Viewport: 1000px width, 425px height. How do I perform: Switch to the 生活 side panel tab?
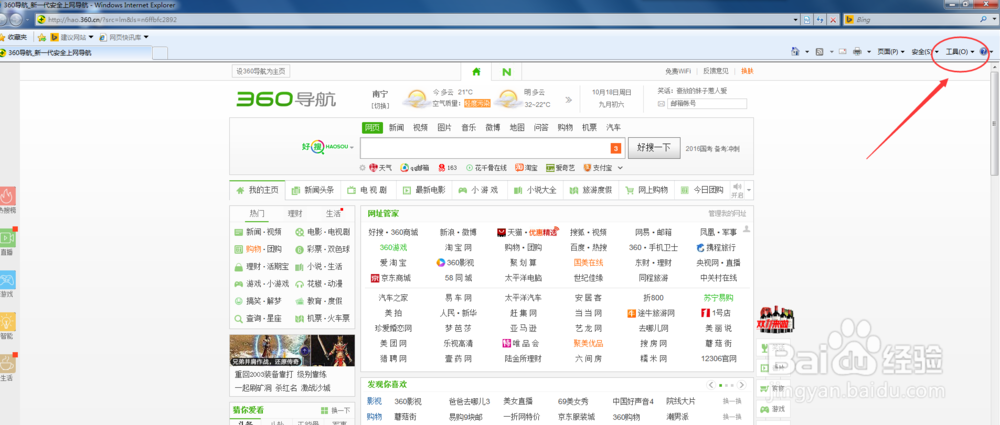[332, 213]
